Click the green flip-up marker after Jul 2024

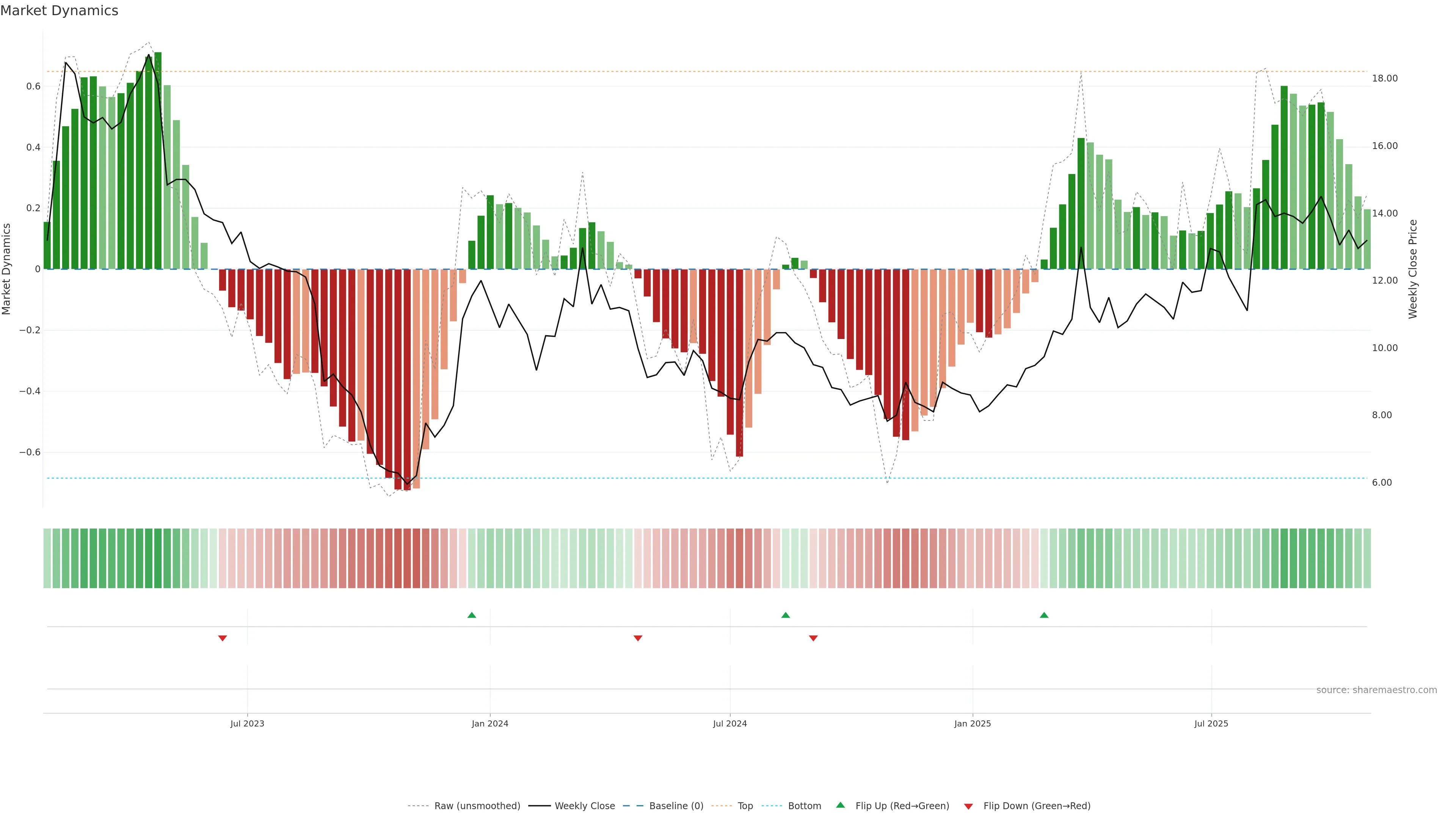[786, 615]
